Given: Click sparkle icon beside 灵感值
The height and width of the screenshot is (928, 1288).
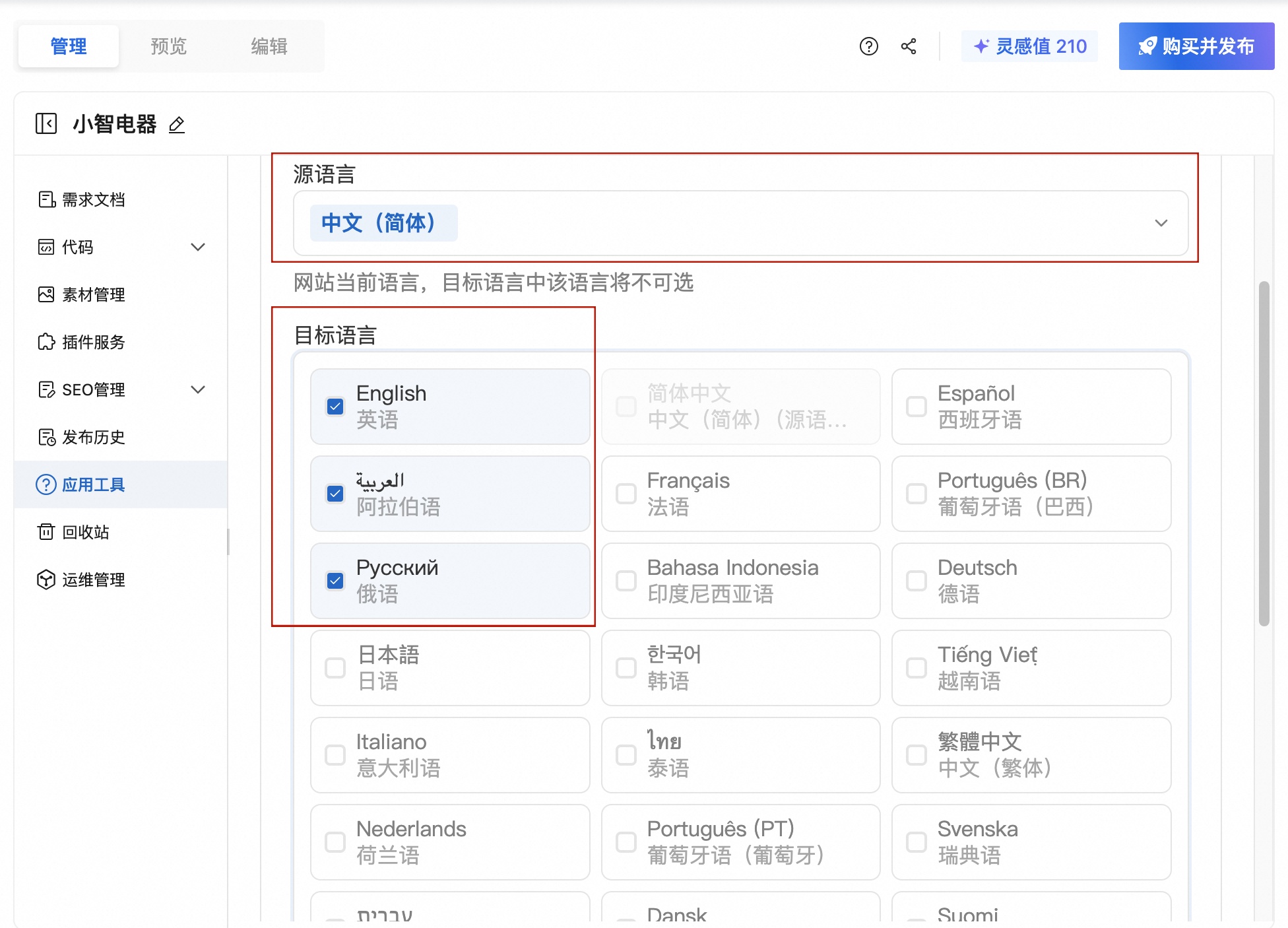Looking at the screenshot, I should point(981,46).
